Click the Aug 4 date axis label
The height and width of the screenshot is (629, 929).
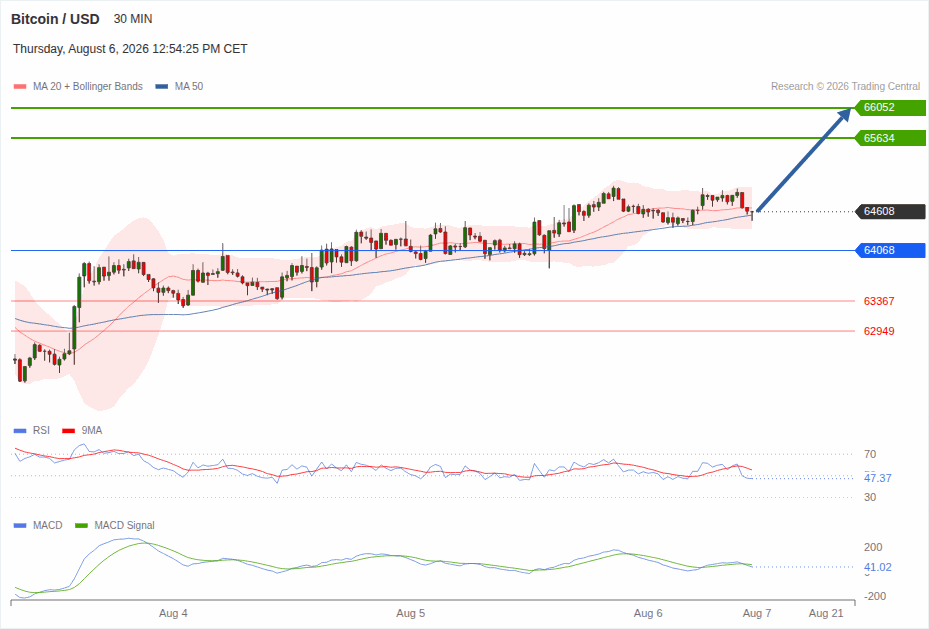tap(173, 613)
